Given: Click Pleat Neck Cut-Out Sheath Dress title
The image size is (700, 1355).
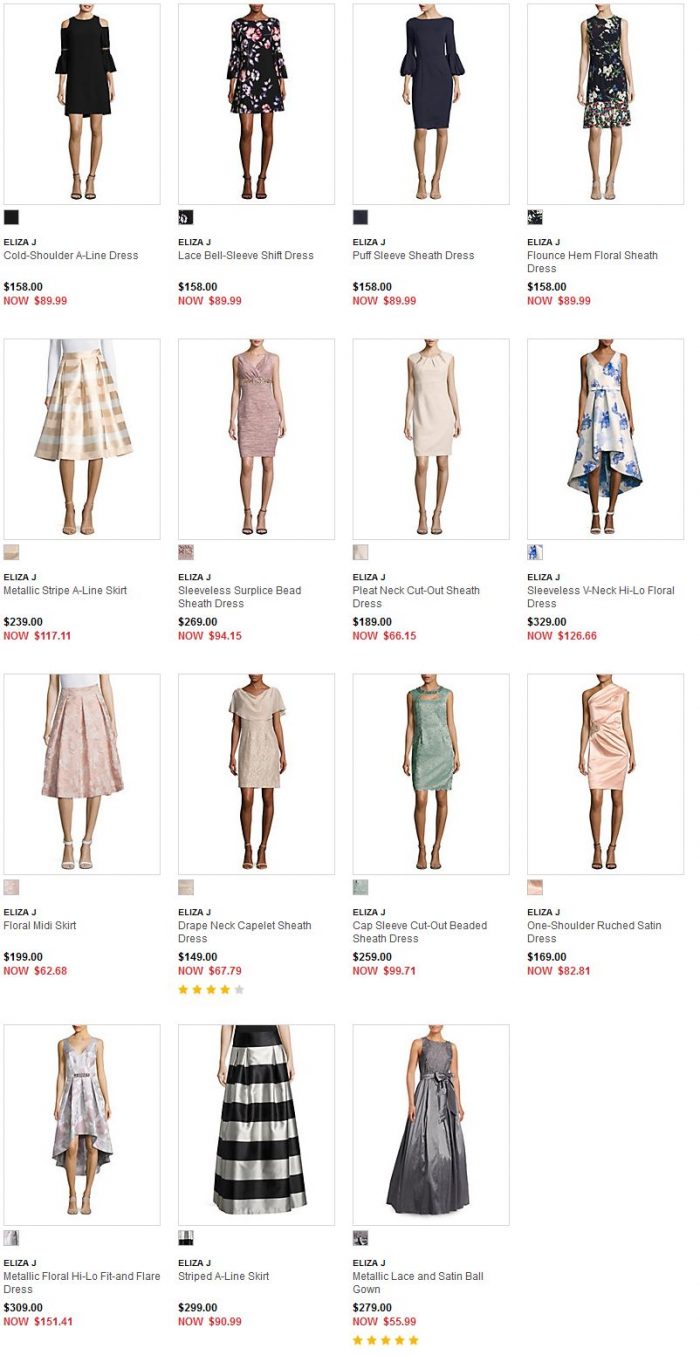Looking at the screenshot, I should click(x=416, y=597).
